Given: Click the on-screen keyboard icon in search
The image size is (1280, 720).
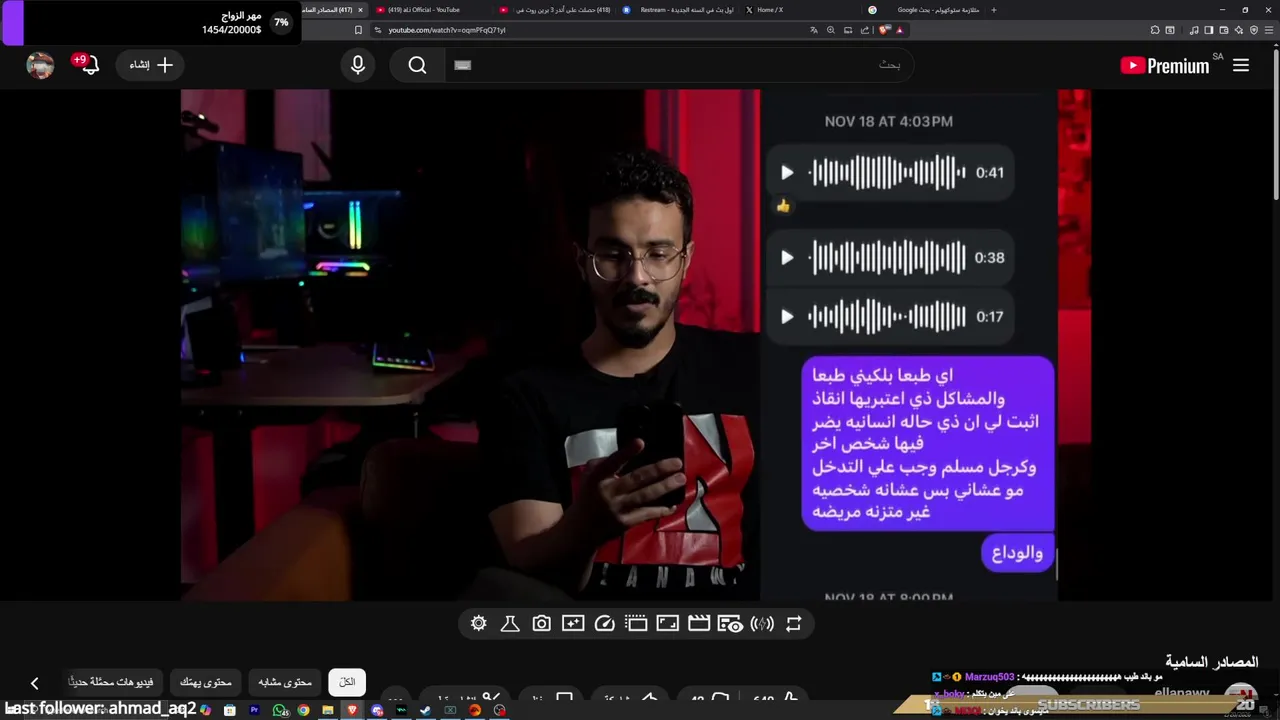Looking at the screenshot, I should 462,65.
